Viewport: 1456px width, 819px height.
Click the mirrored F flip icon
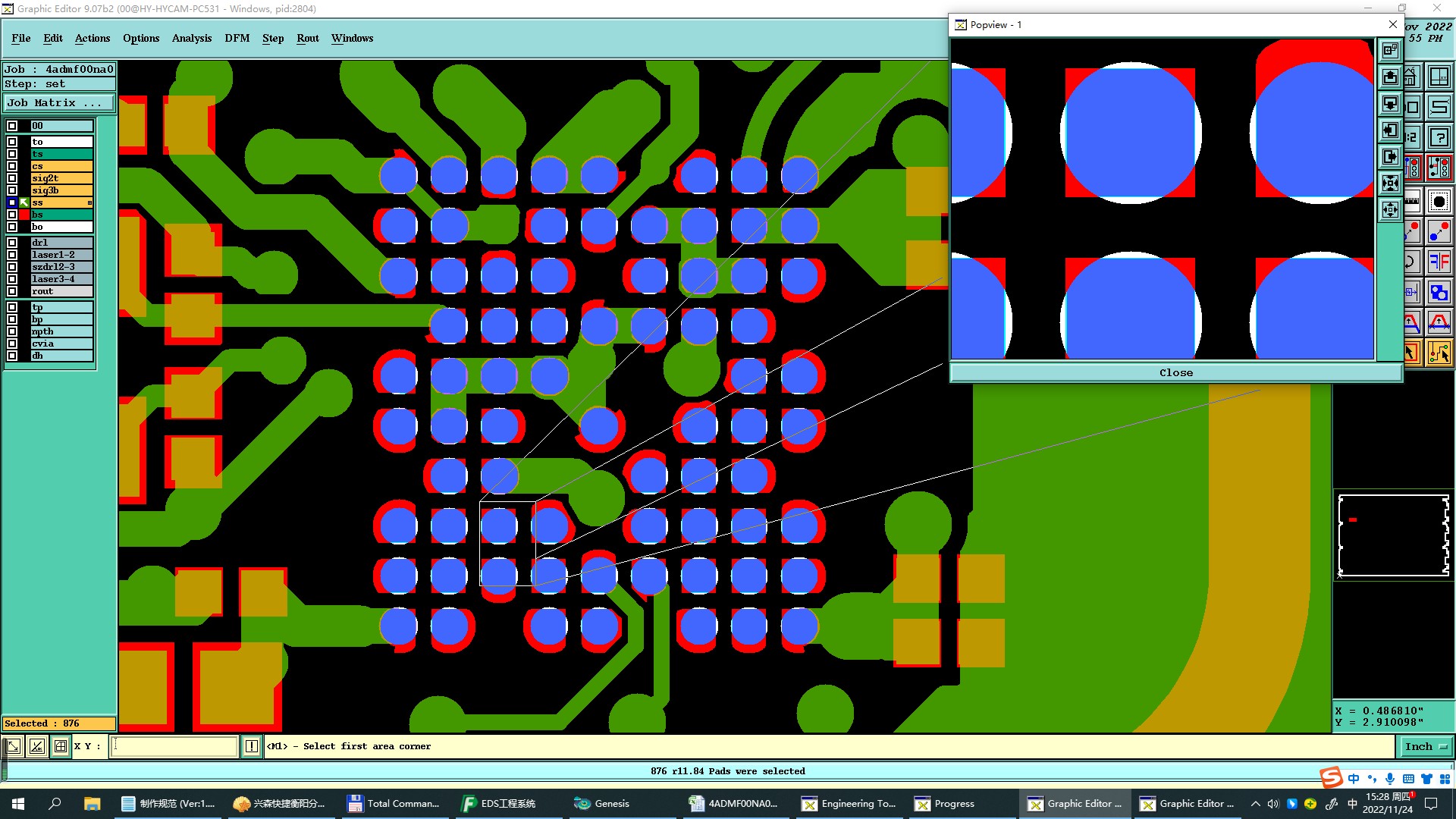1439,262
